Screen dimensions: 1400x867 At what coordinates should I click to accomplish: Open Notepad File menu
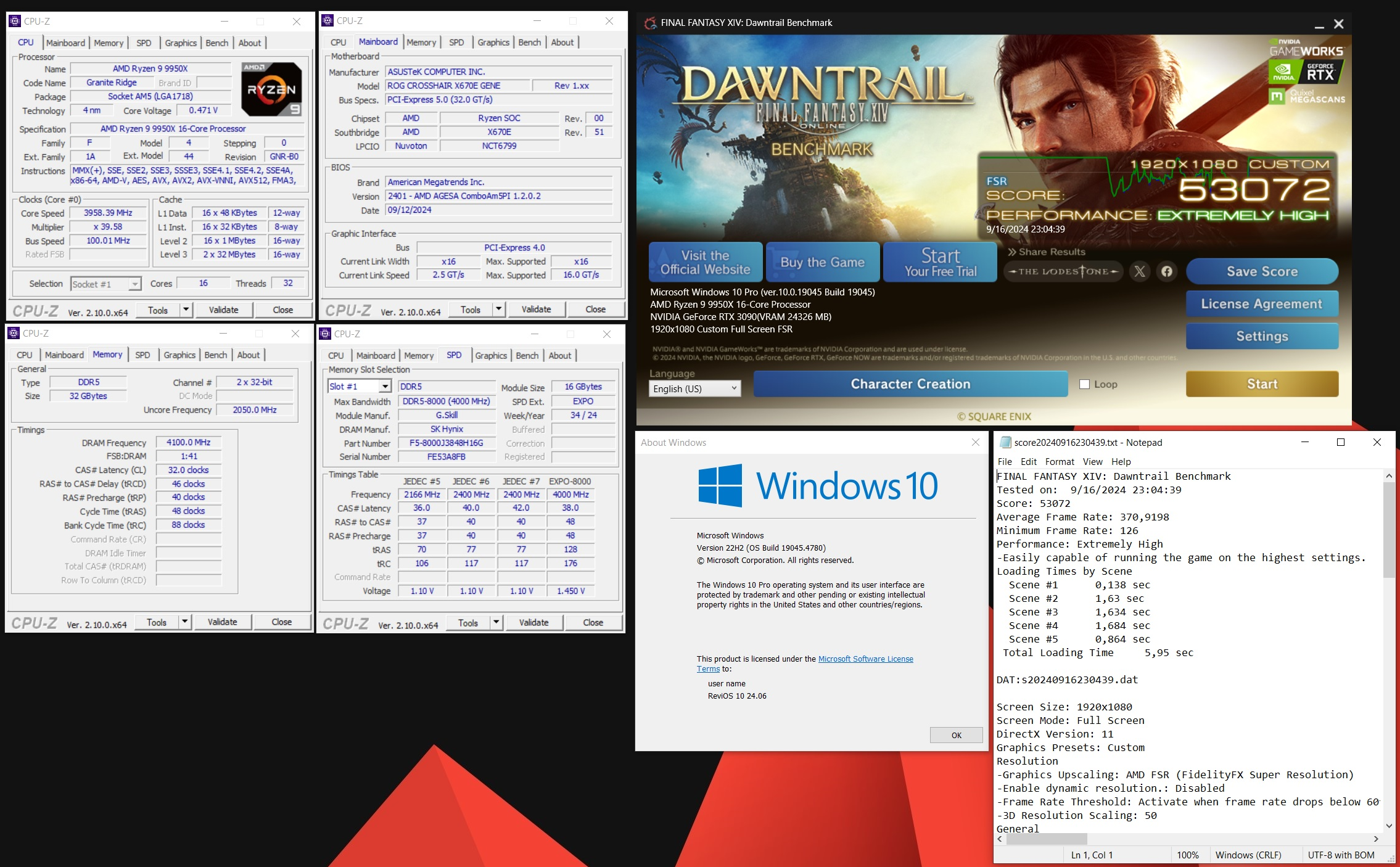(x=1005, y=461)
